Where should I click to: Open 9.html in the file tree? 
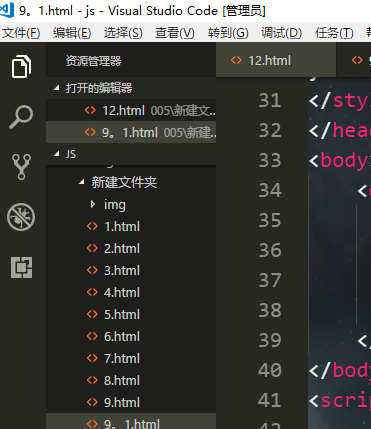pos(131,402)
